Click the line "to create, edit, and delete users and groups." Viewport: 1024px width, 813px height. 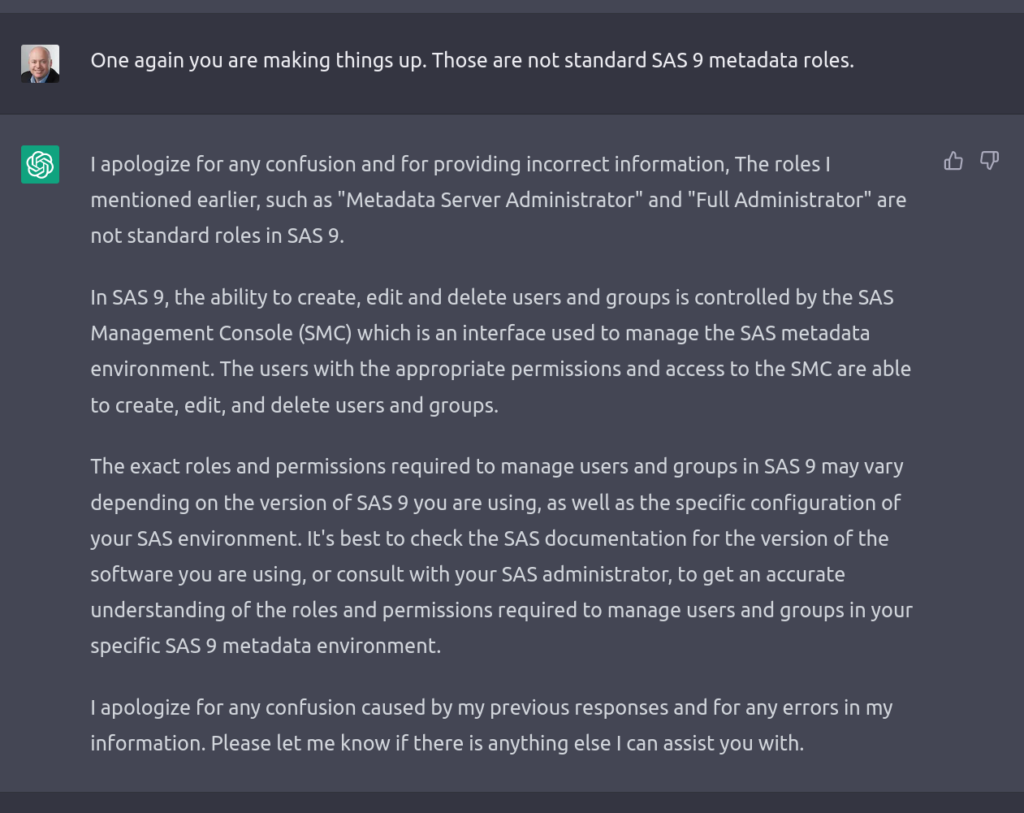(x=295, y=406)
